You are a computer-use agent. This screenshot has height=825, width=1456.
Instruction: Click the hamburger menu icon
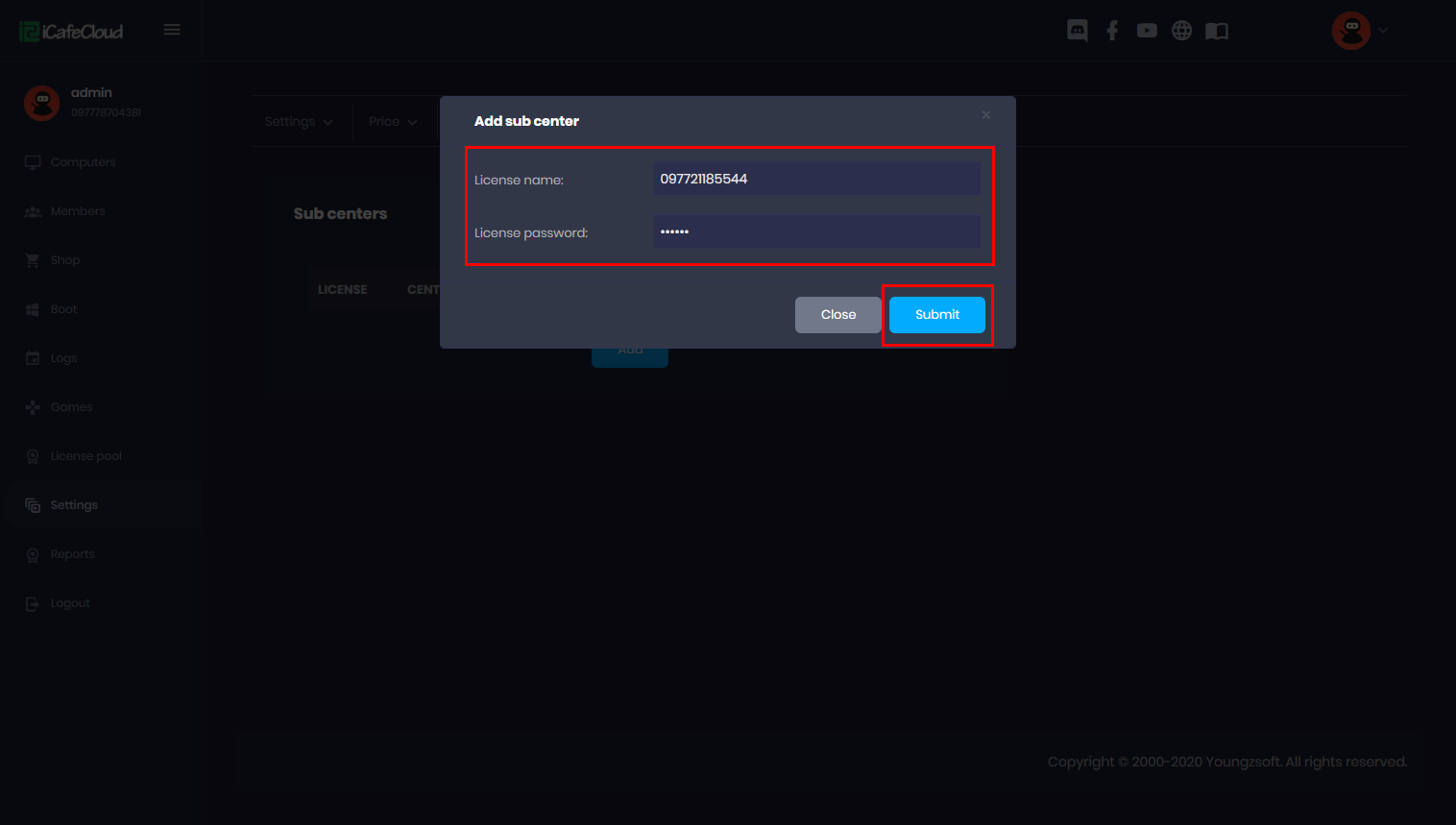172,30
